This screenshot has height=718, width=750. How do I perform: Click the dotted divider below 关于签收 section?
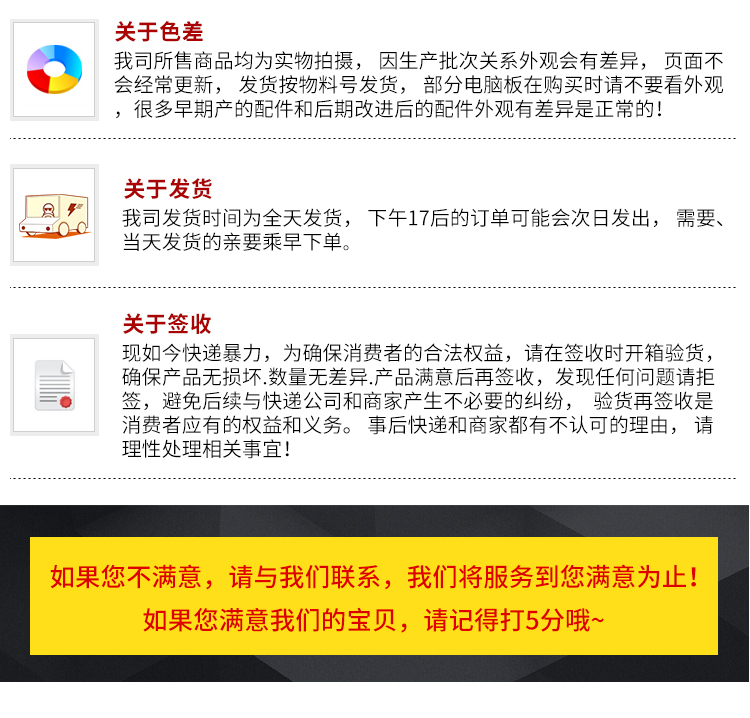click(x=373, y=478)
